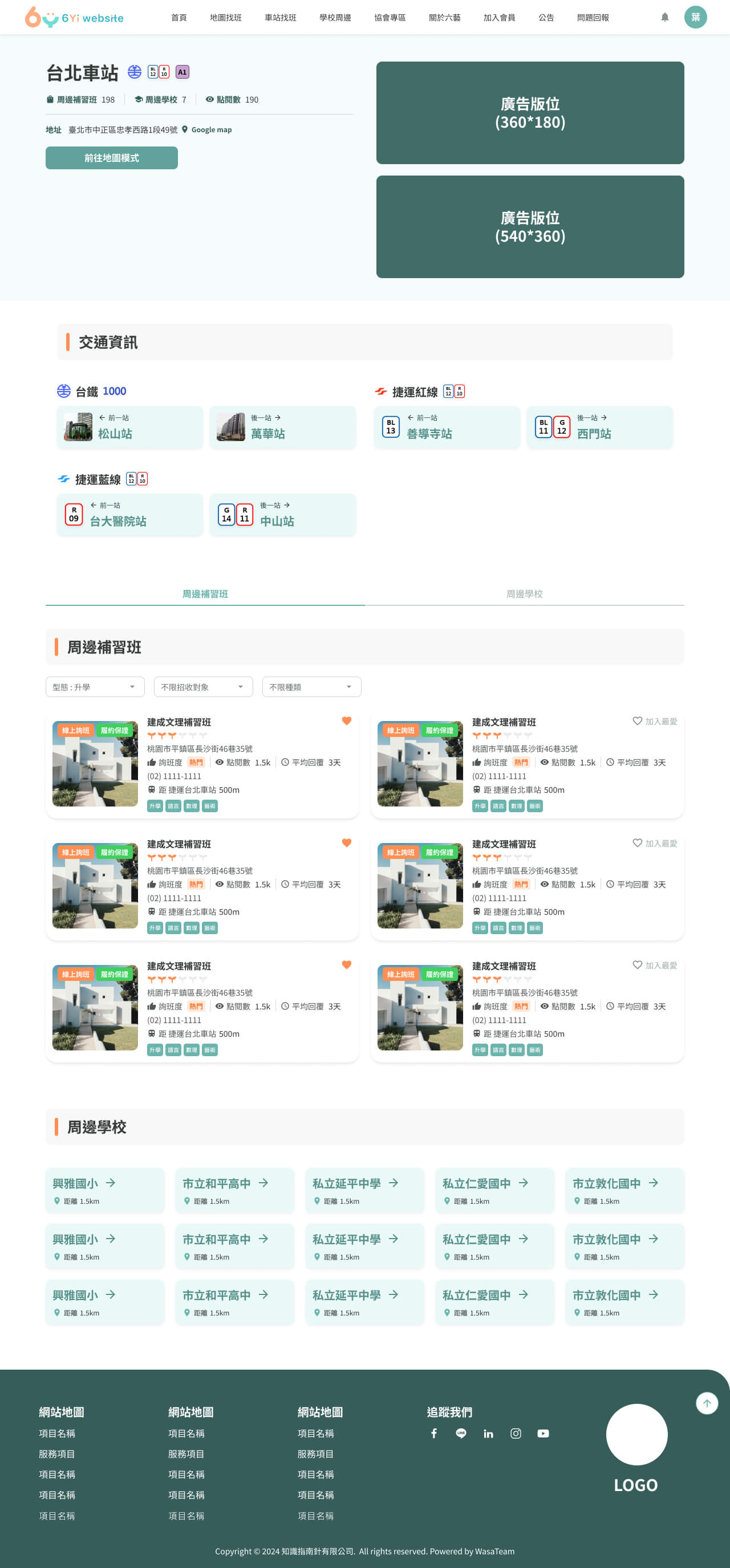Screen dimensions: 730x1568
Task: Open 問題回報 menu item
Action: tap(593, 18)
